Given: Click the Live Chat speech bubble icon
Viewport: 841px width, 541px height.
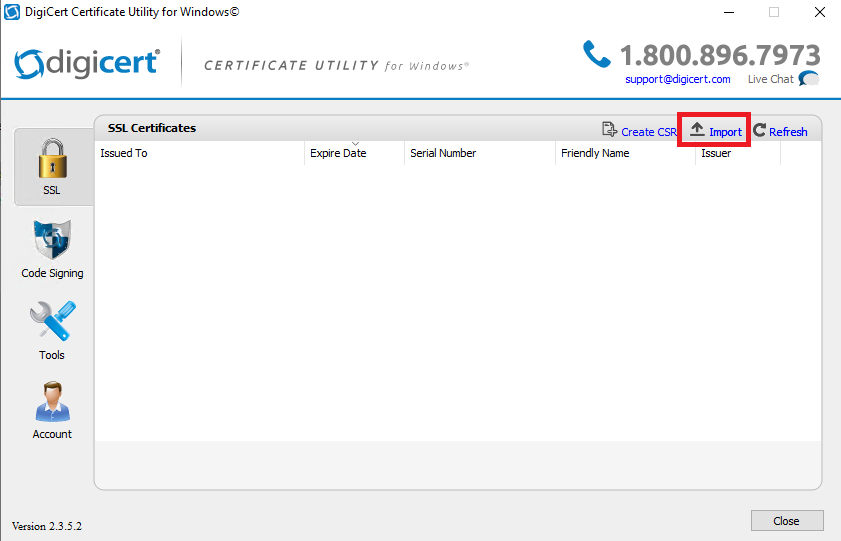Looking at the screenshot, I should pyautogui.click(x=809, y=79).
